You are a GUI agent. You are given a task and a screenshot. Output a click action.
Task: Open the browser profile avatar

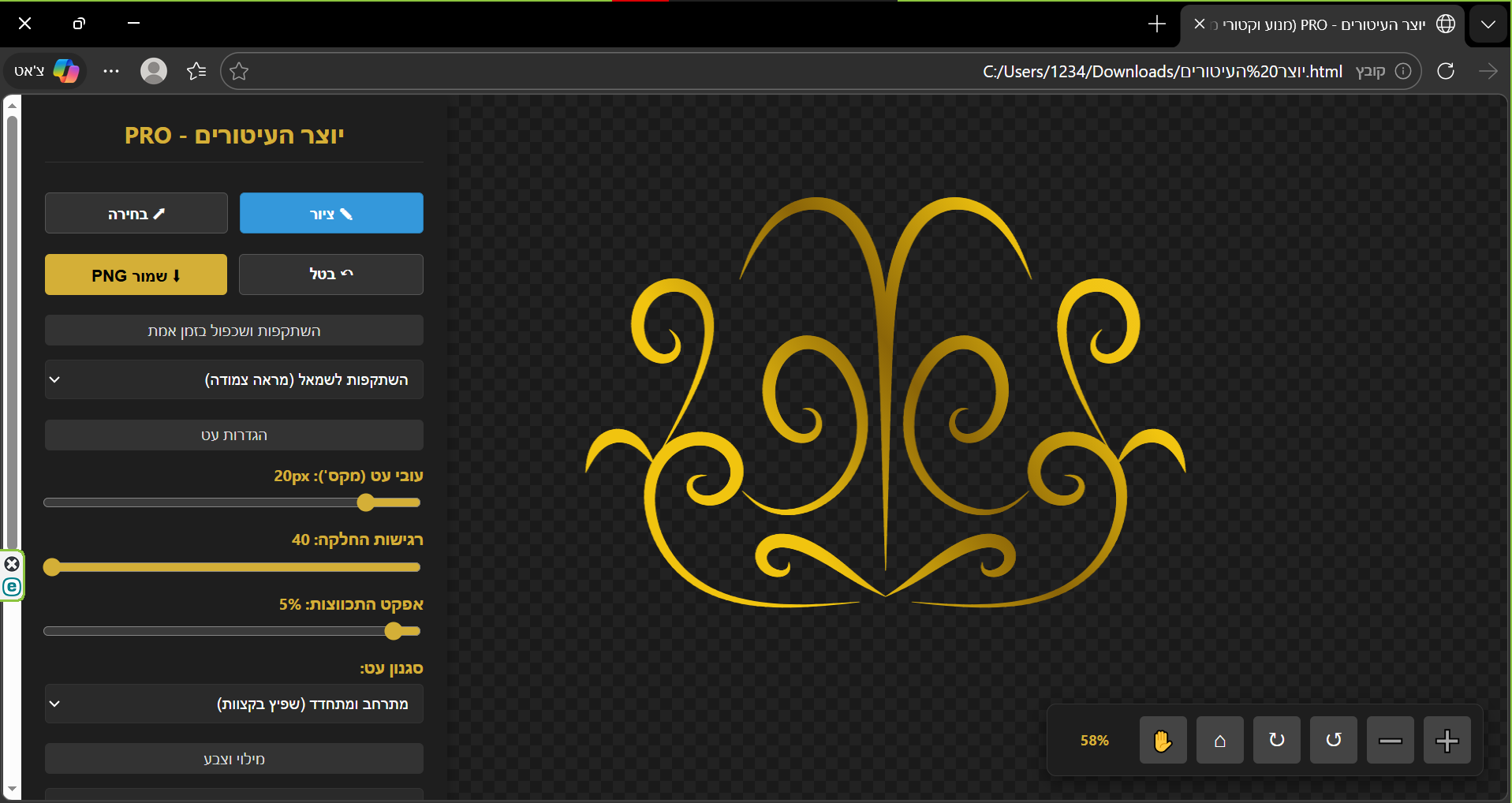pyautogui.click(x=153, y=71)
